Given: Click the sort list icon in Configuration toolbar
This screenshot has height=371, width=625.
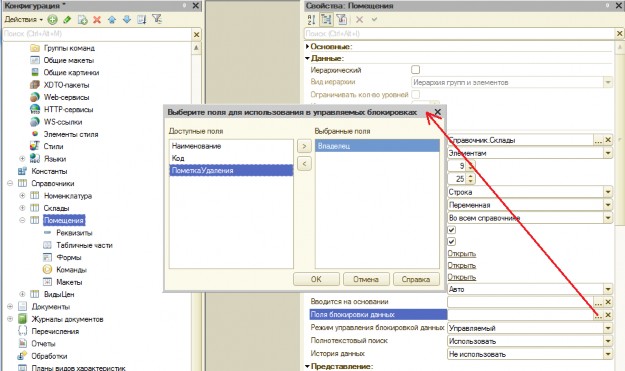Looking at the screenshot, I should 142,20.
